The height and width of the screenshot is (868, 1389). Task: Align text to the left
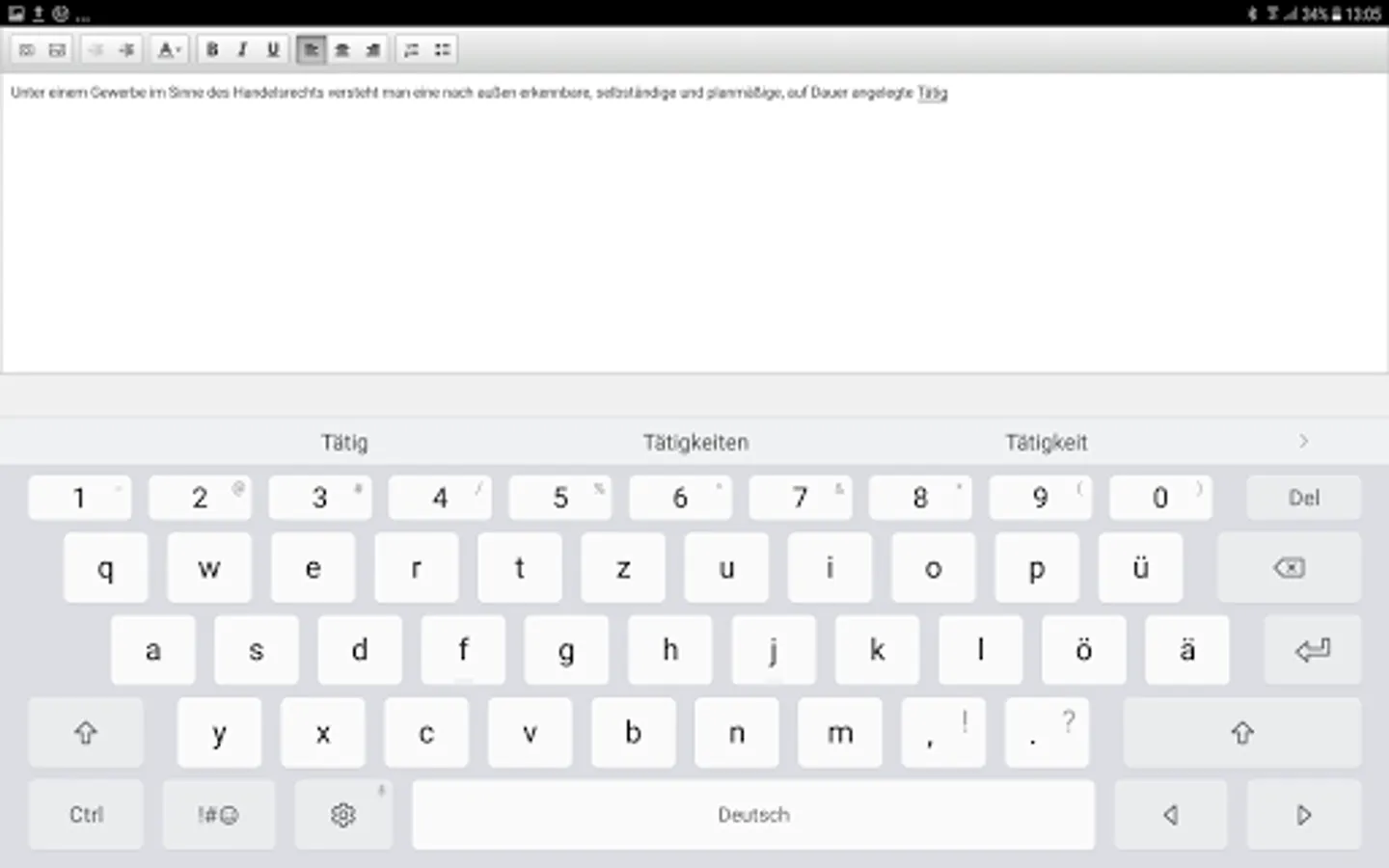click(x=311, y=50)
